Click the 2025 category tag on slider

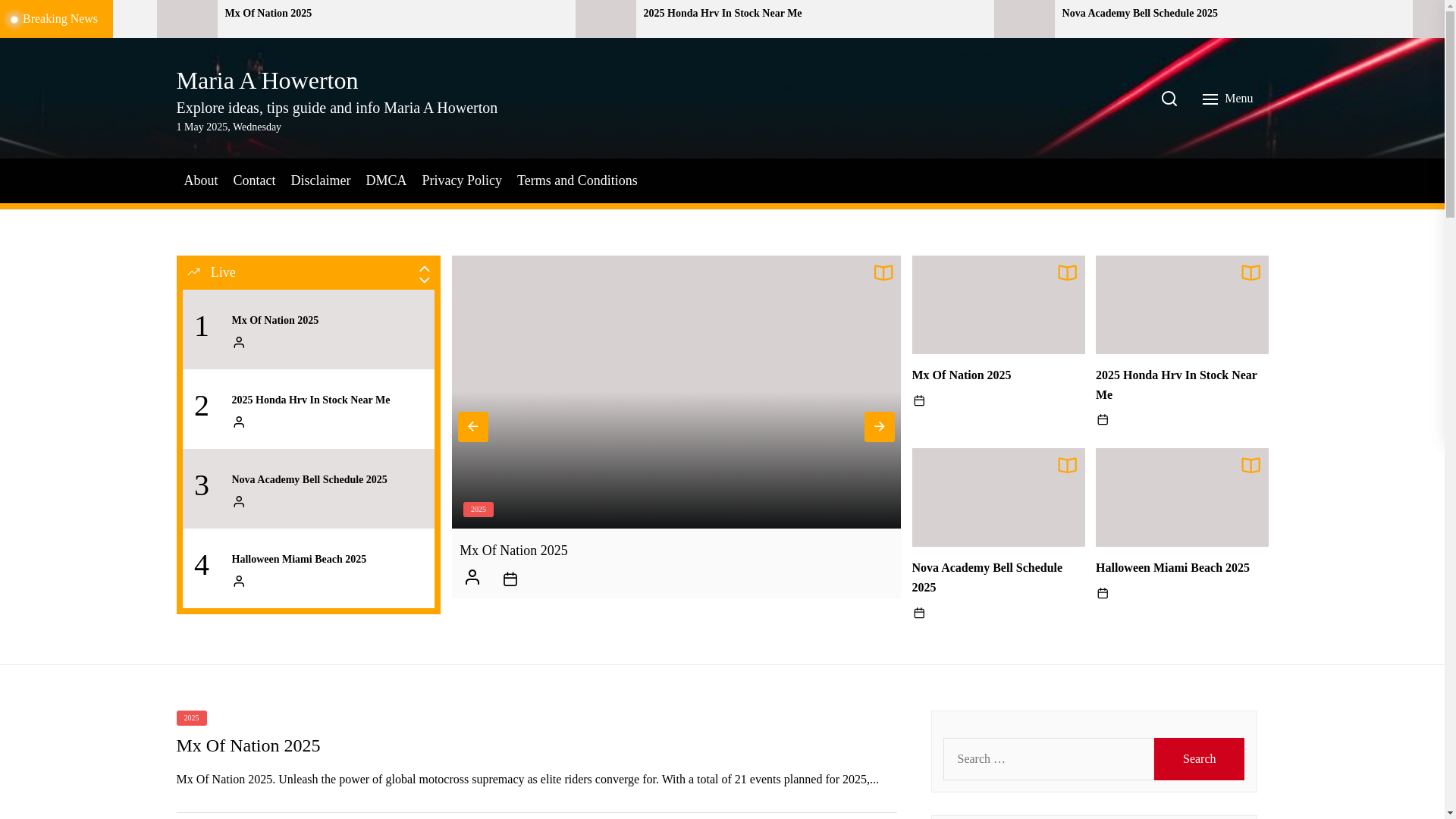(x=478, y=510)
